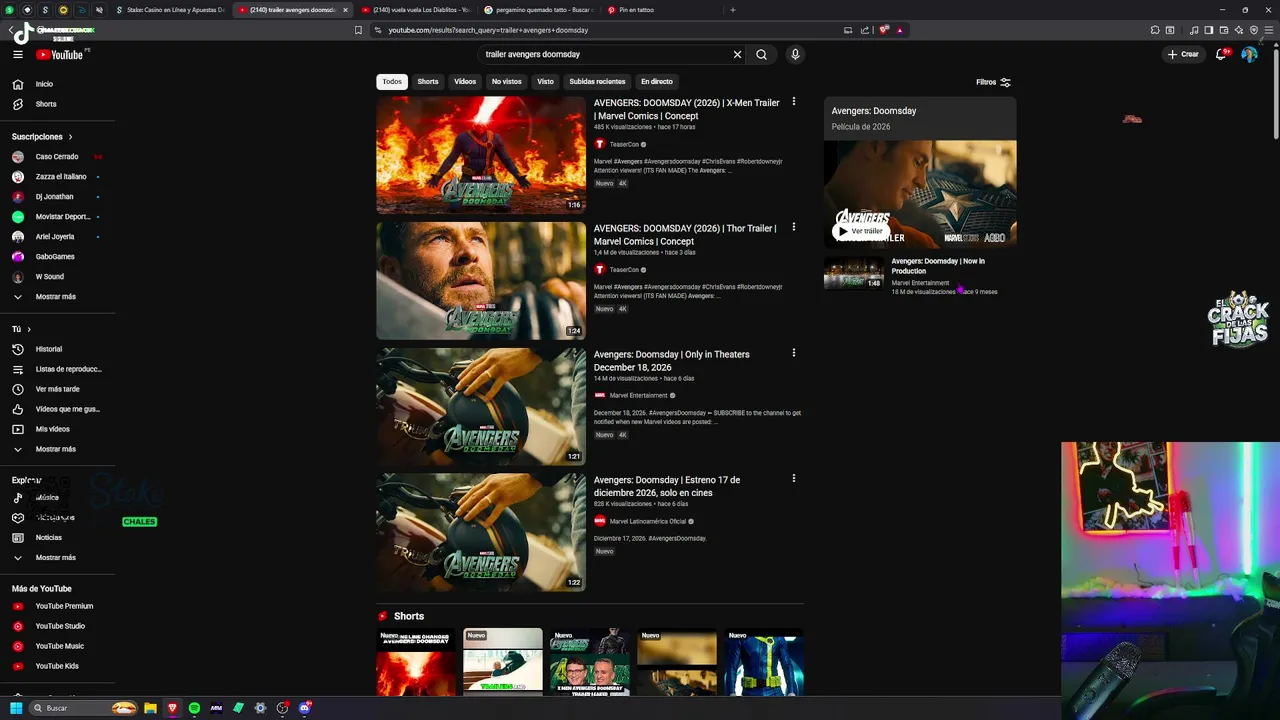Select the No vistos filter chip
The height and width of the screenshot is (720, 1280).
[x=506, y=81]
